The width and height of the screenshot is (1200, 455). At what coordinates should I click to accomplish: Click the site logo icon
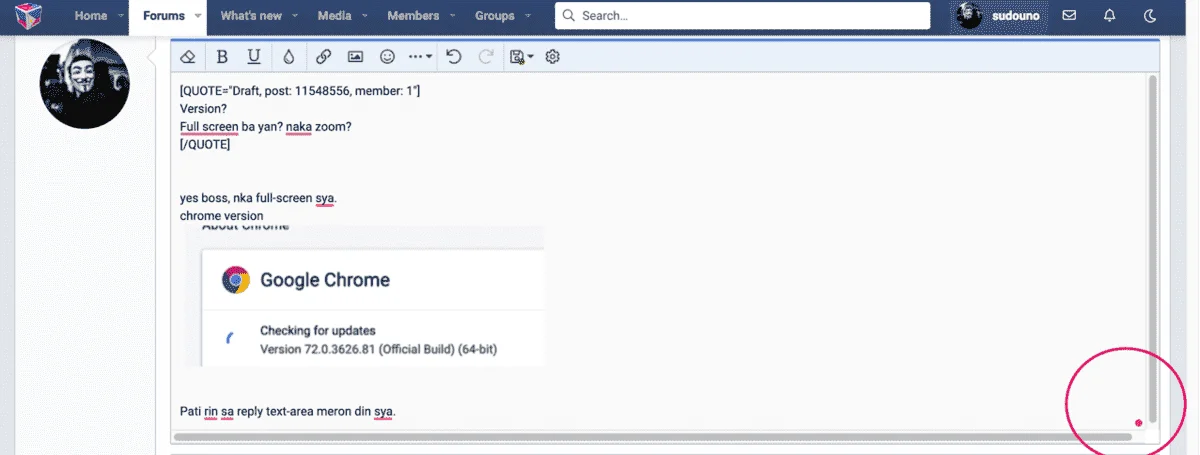pyautogui.click(x=29, y=17)
